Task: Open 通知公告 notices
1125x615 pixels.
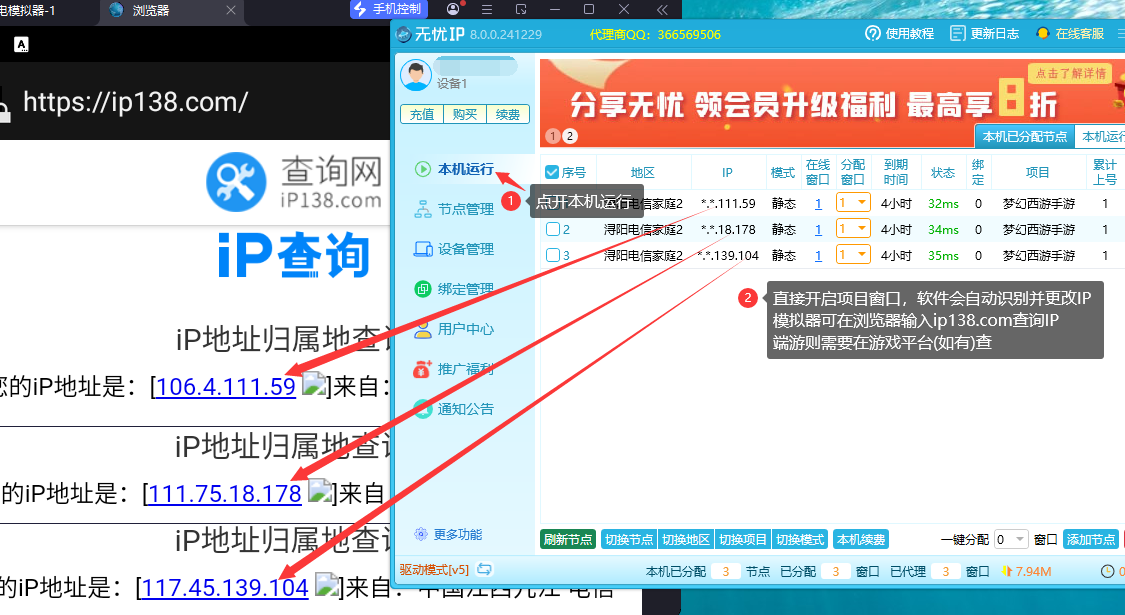Action: [454, 409]
